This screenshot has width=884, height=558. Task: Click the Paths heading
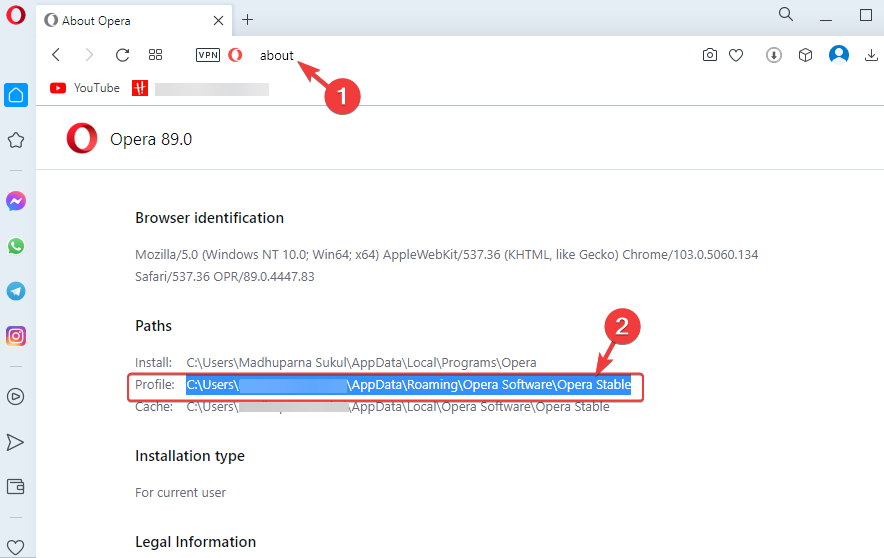153,326
